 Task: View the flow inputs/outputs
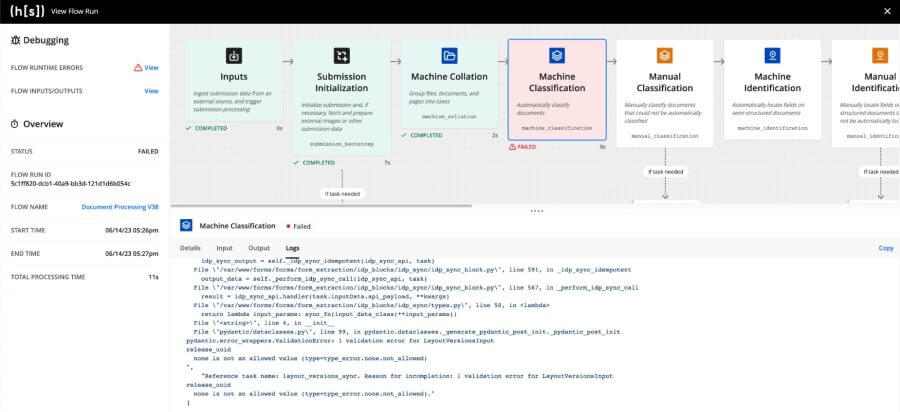(x=151, y=91)
